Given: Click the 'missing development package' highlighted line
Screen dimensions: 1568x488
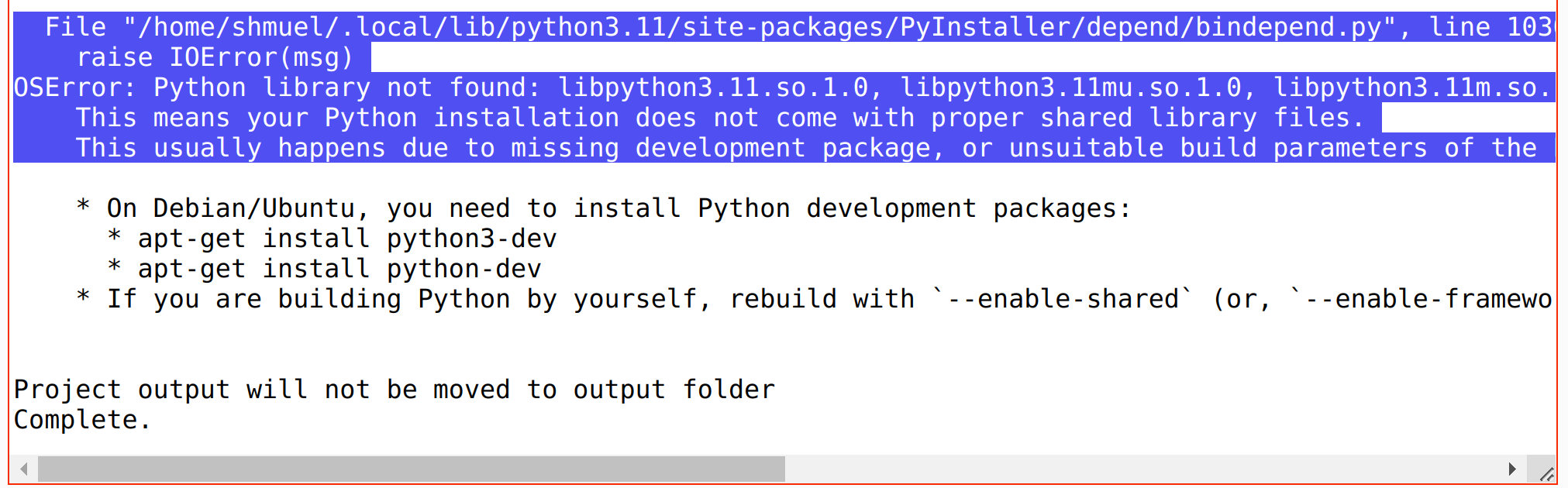Looking at the screenshot, I should click(698, 147).
